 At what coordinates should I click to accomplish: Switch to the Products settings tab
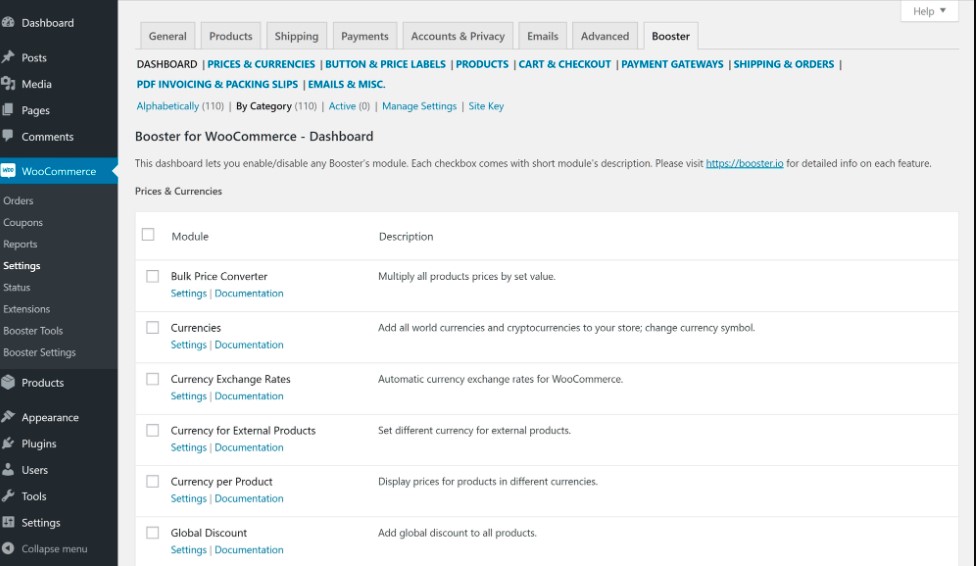[230, 36]
